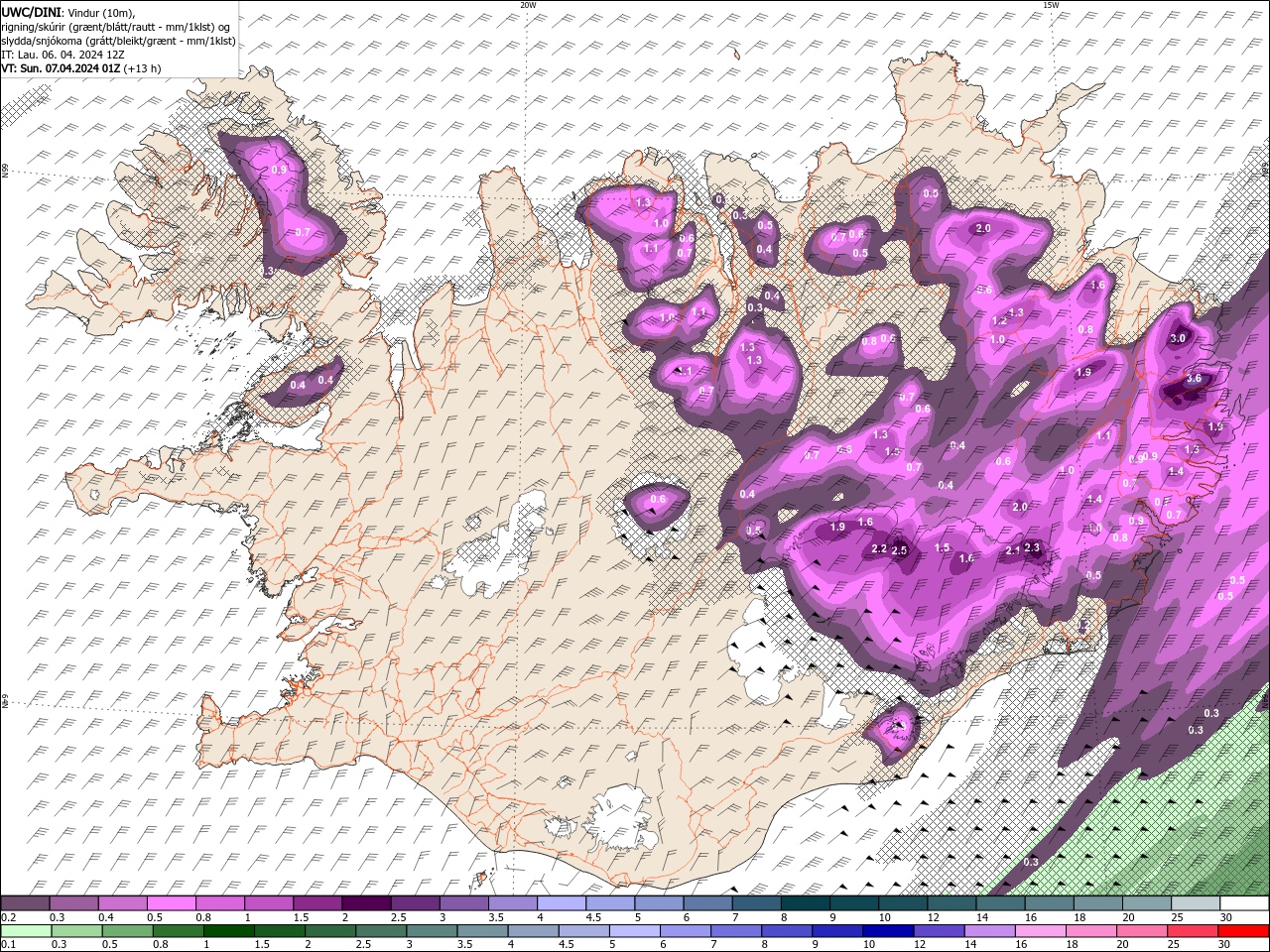Click the light lavender 4 swatch in top legend
The image size is (1270, 952).
pos(561,903)
